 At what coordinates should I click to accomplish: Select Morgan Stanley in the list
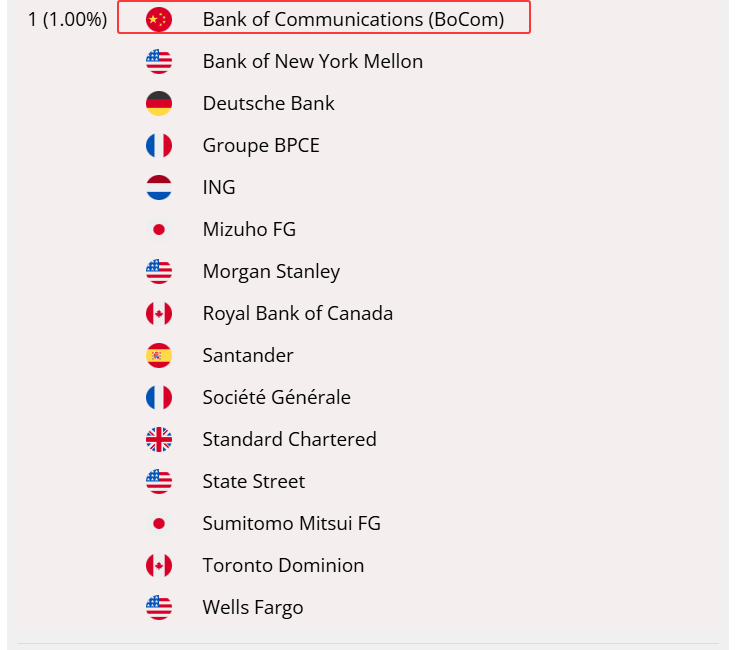click(271, 271)
